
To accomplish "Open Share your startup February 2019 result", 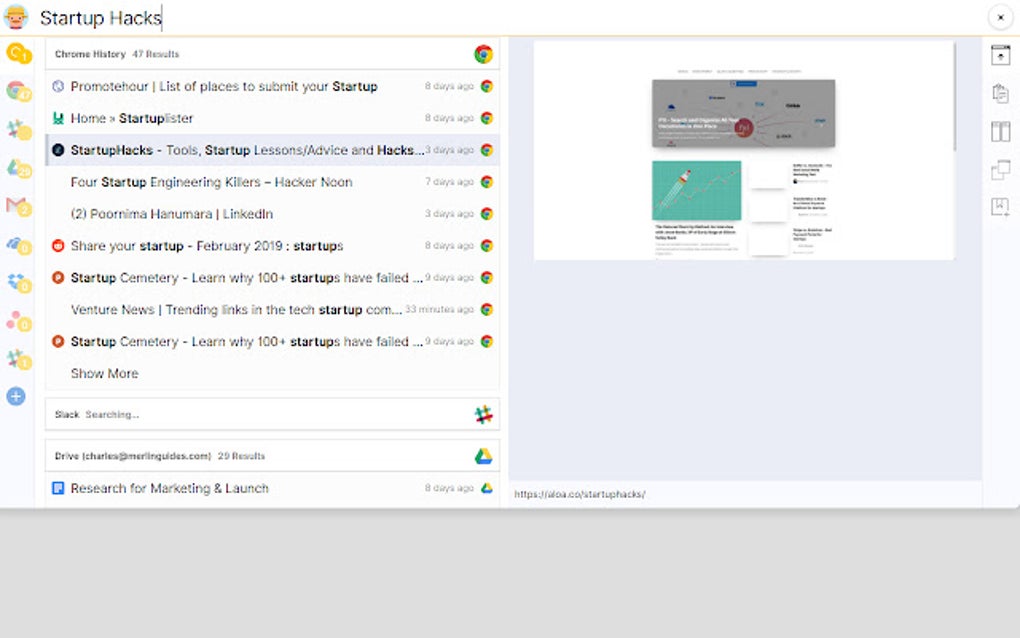I will [x=273, y=245].
